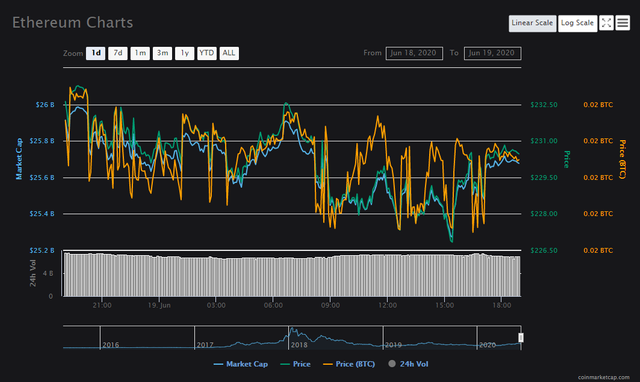
Task: Click the 19. Jun date axis label
Action: 159,305
